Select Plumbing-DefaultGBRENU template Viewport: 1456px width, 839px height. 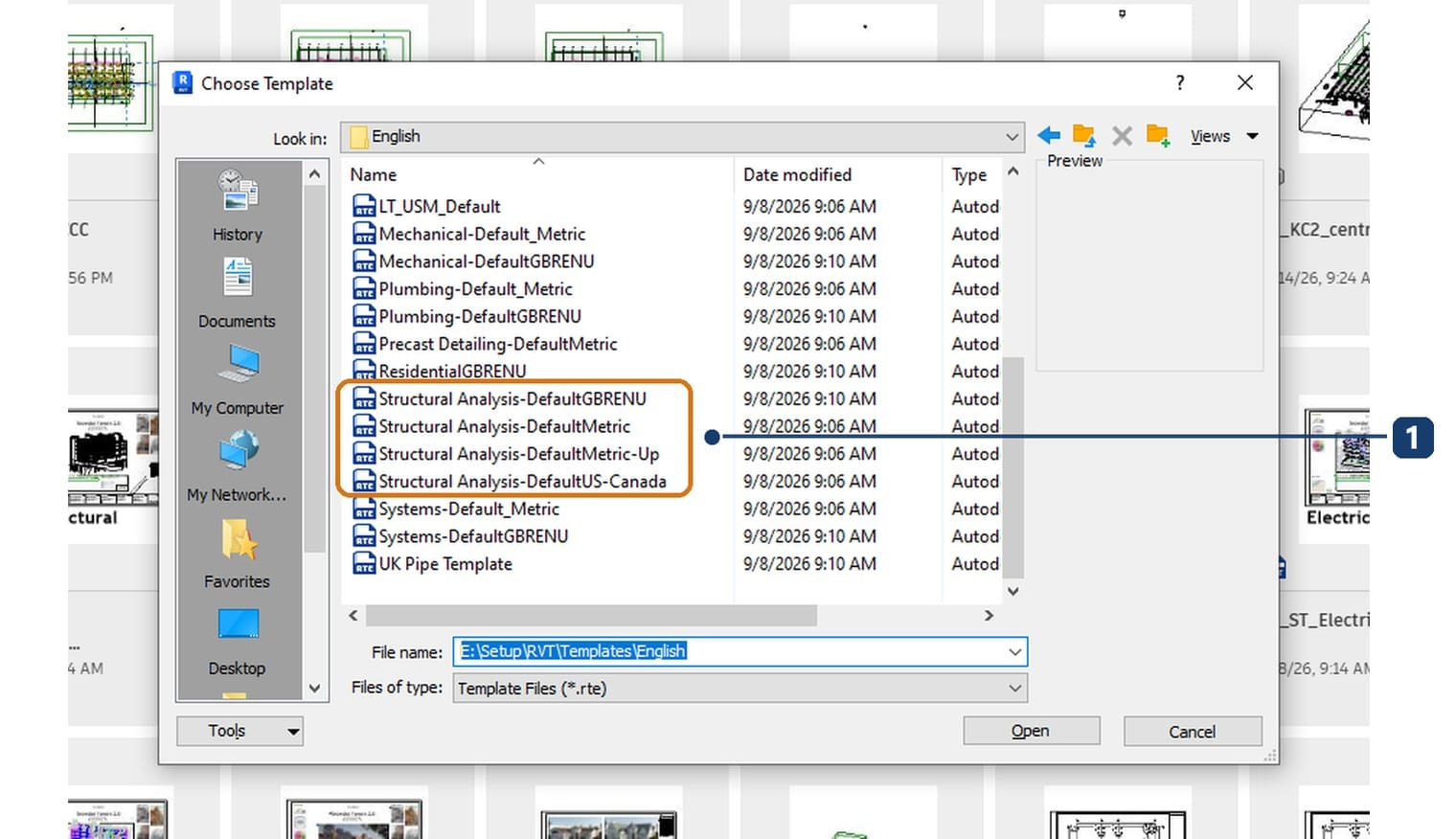click(x=480, y=316)
